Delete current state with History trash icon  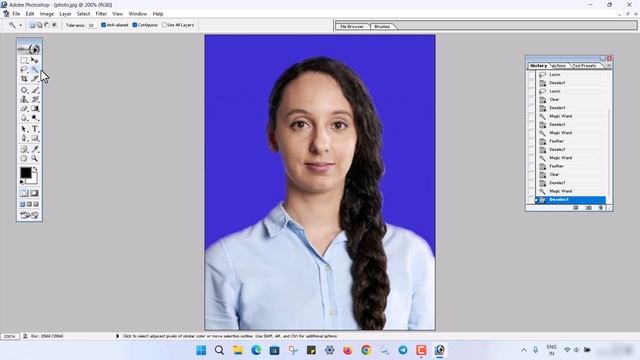[600, 208]
